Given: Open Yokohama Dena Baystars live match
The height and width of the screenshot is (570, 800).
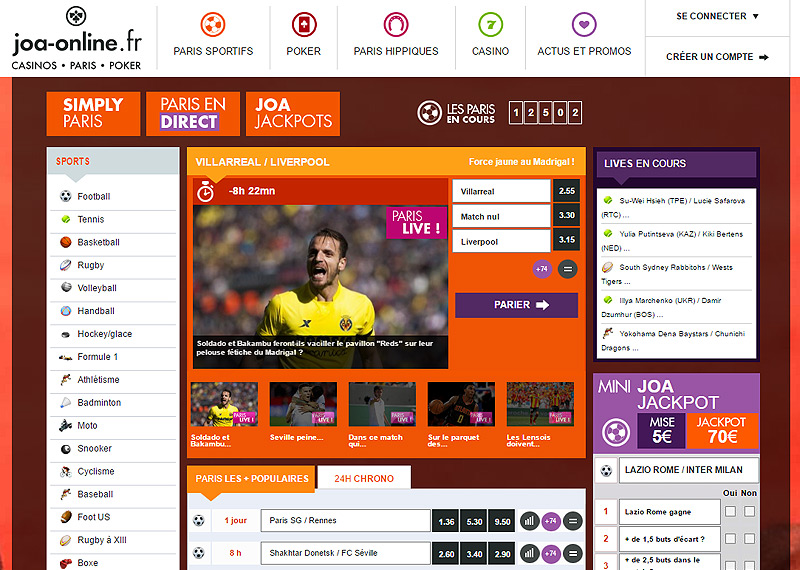Looking at the screenshot, I should click(676, 340).
